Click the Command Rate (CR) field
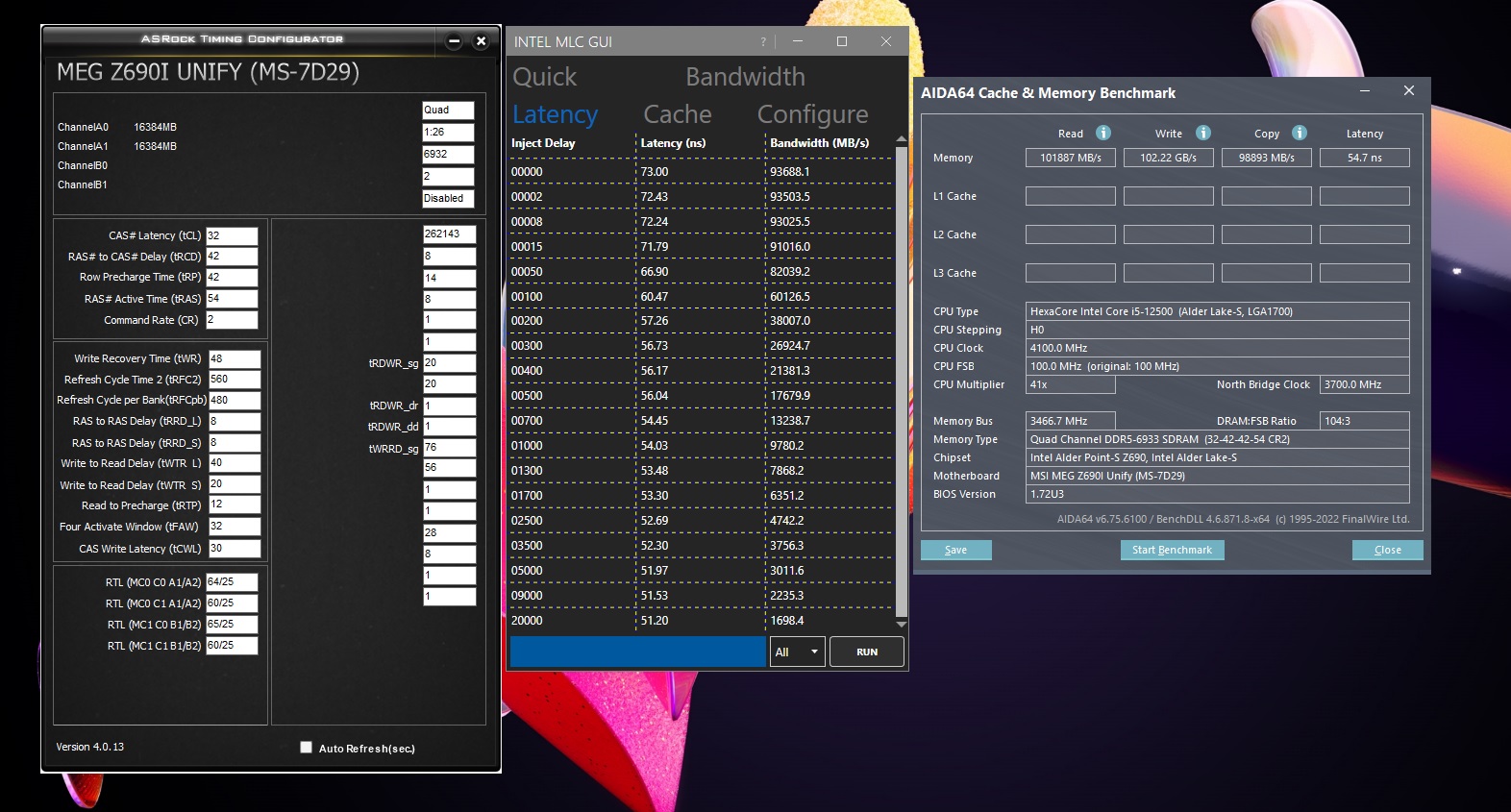The width and height of the screenshot is (1511, 812). point(232,320)
